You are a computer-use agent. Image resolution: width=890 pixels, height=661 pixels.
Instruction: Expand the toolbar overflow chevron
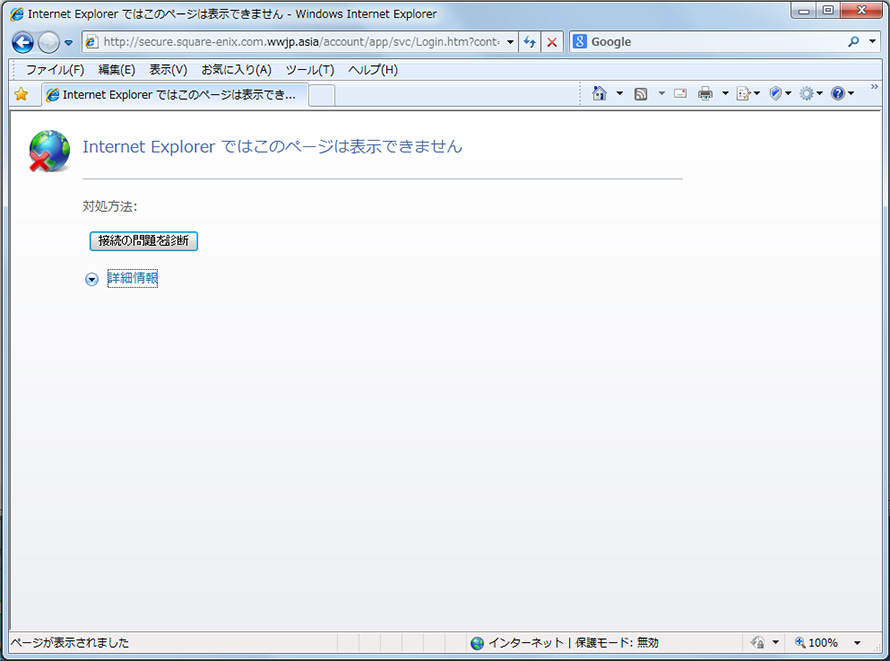(874, 87)
